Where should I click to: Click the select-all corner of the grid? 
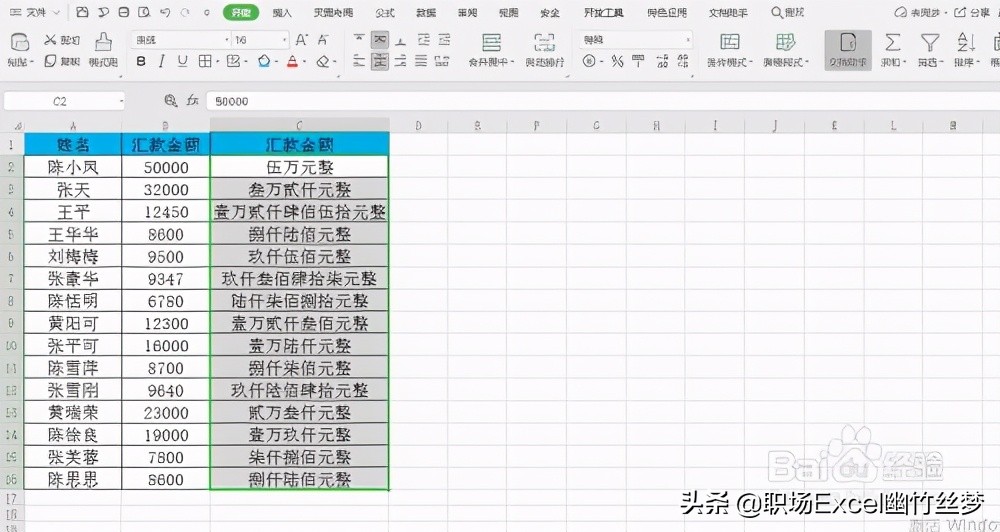[11, 126]
